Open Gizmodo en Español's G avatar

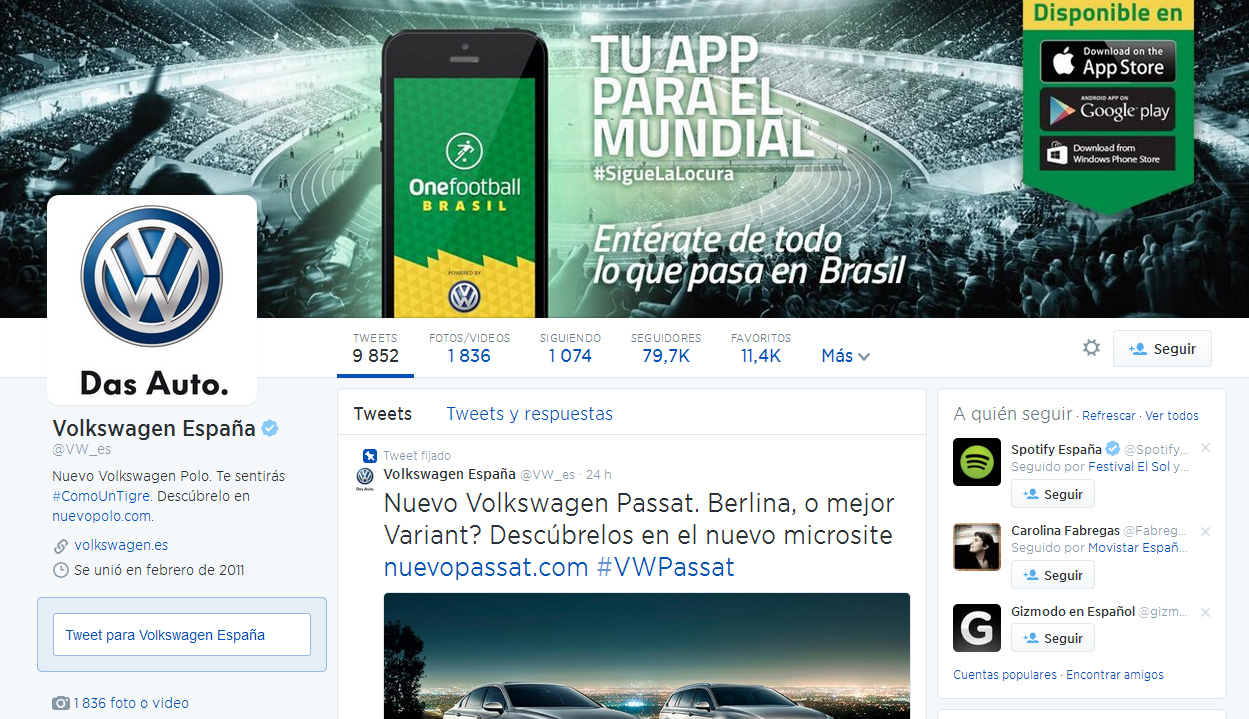click(x=977, y=628)
